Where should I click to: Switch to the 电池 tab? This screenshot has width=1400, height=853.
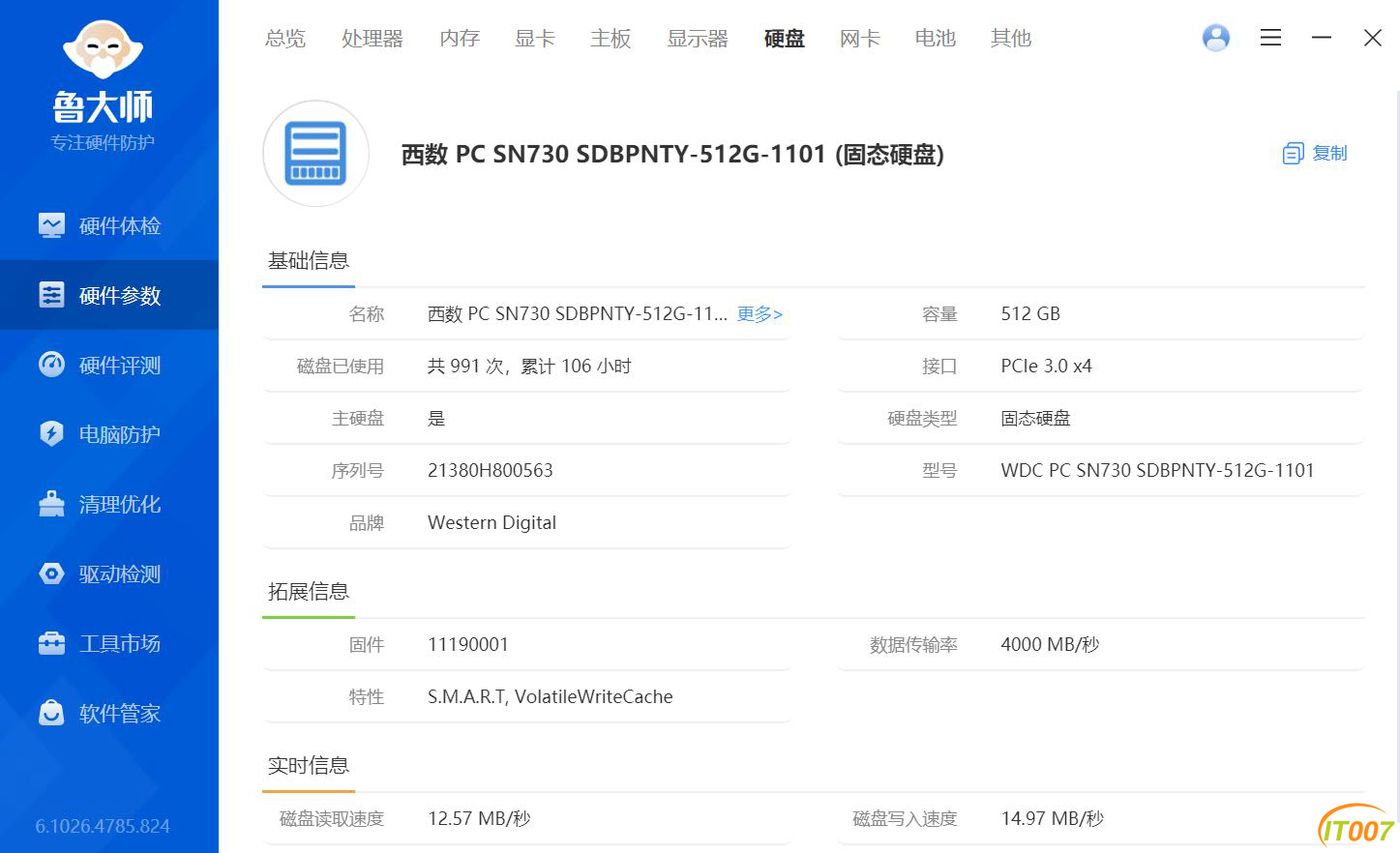pyautogui.click(x=936, y=39)
